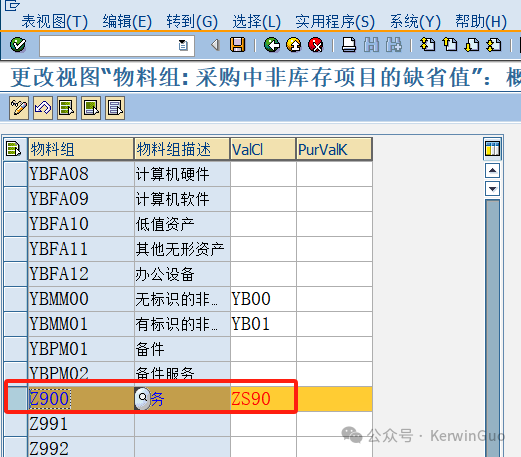Click the table select-all corner icon
The image size is (521, 457).
(14, 149)
